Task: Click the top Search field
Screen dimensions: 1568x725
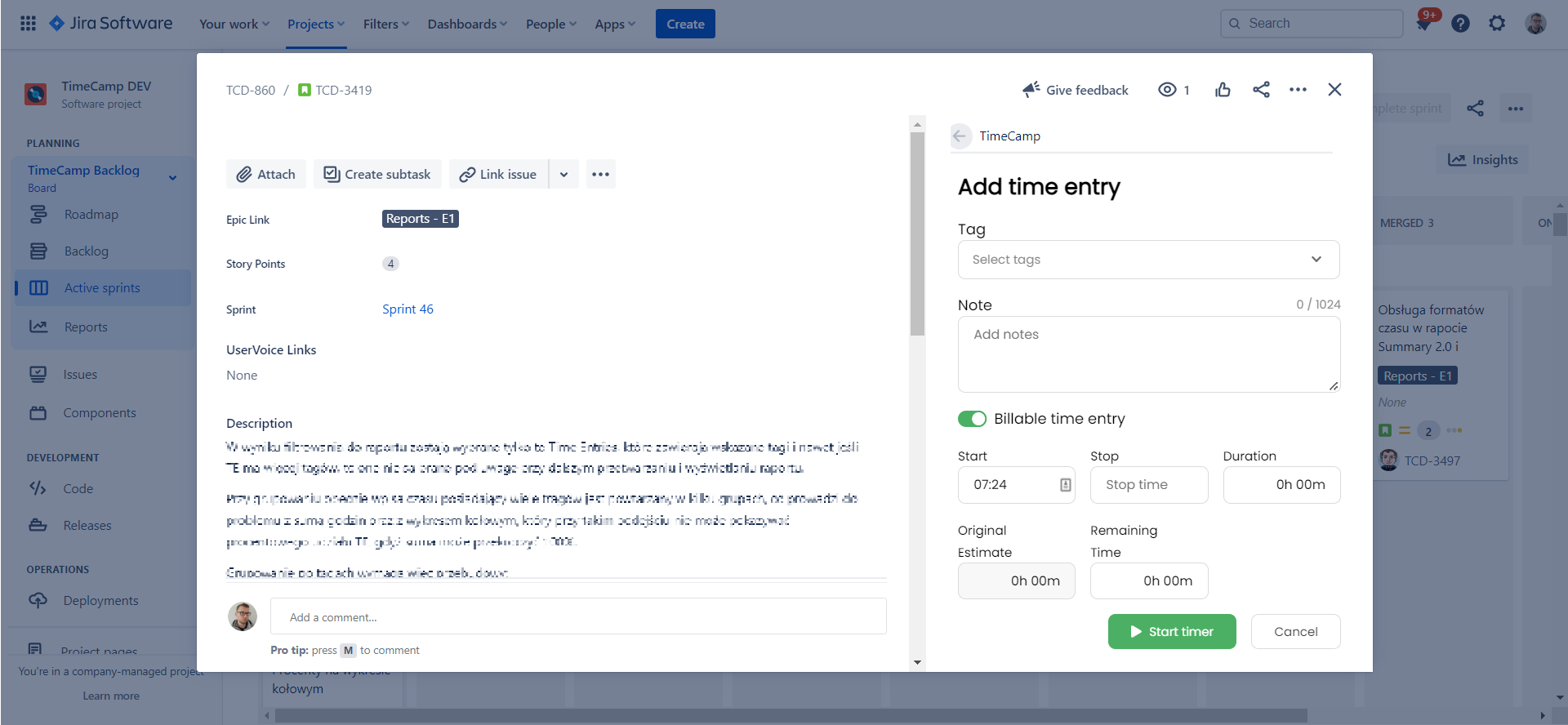Action: click(x=1312, y=24)
